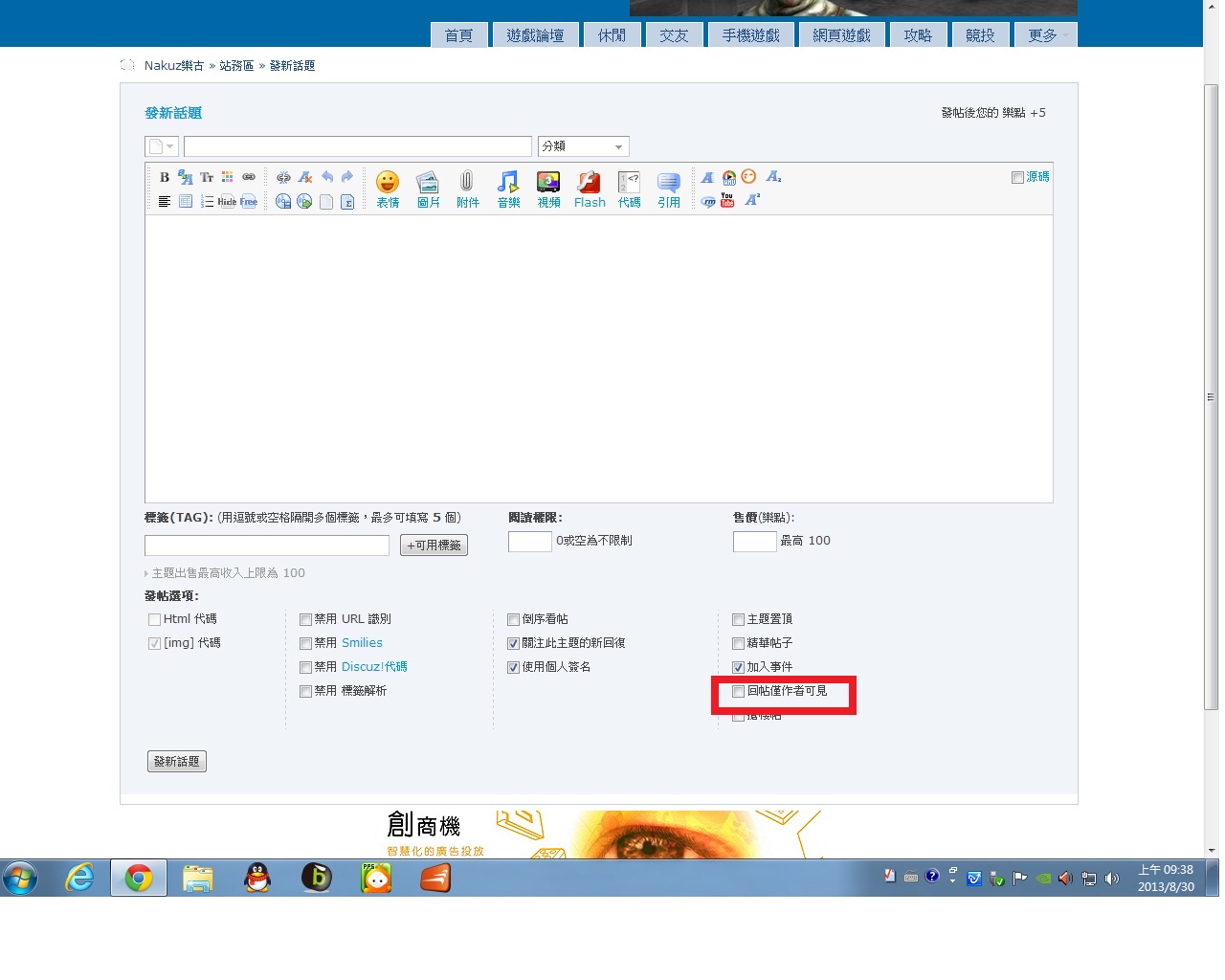Open the 交友 nav tab
This screenshot has width=1225, height=980.
(x=674, y=35)
